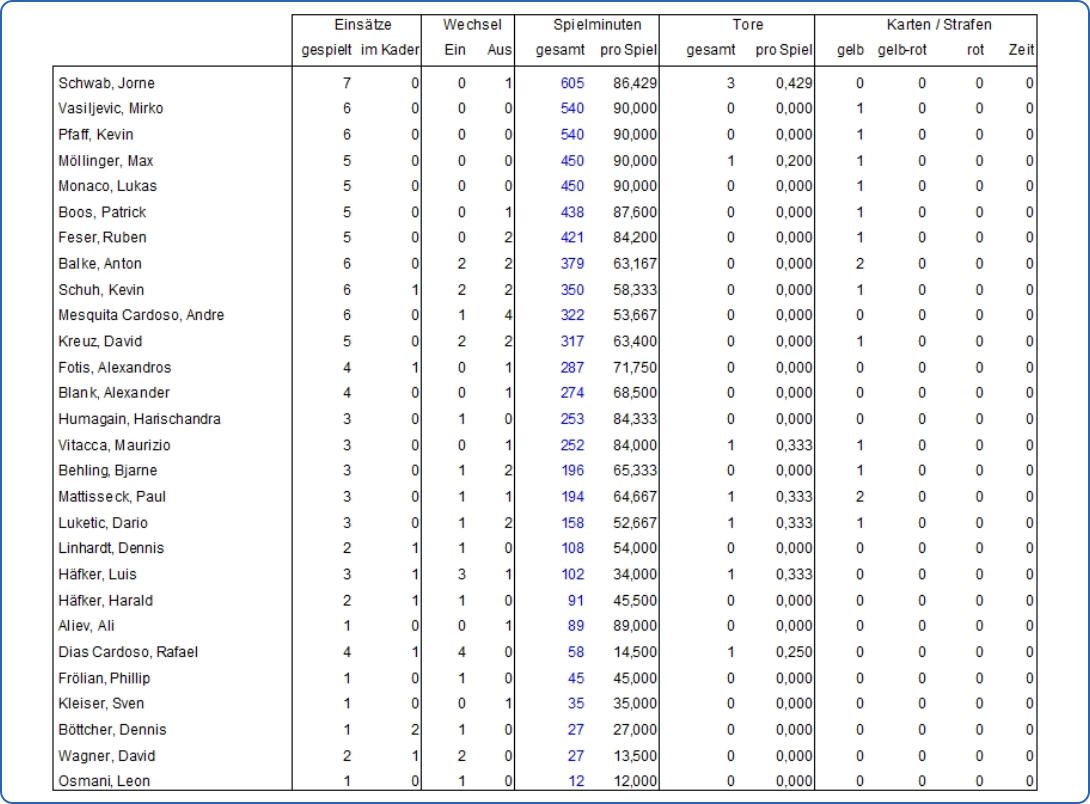The width and height of the screenshot is (1090, 804).
Task: Open the 438 minutes link for Boos
Action: coord(573,212)
